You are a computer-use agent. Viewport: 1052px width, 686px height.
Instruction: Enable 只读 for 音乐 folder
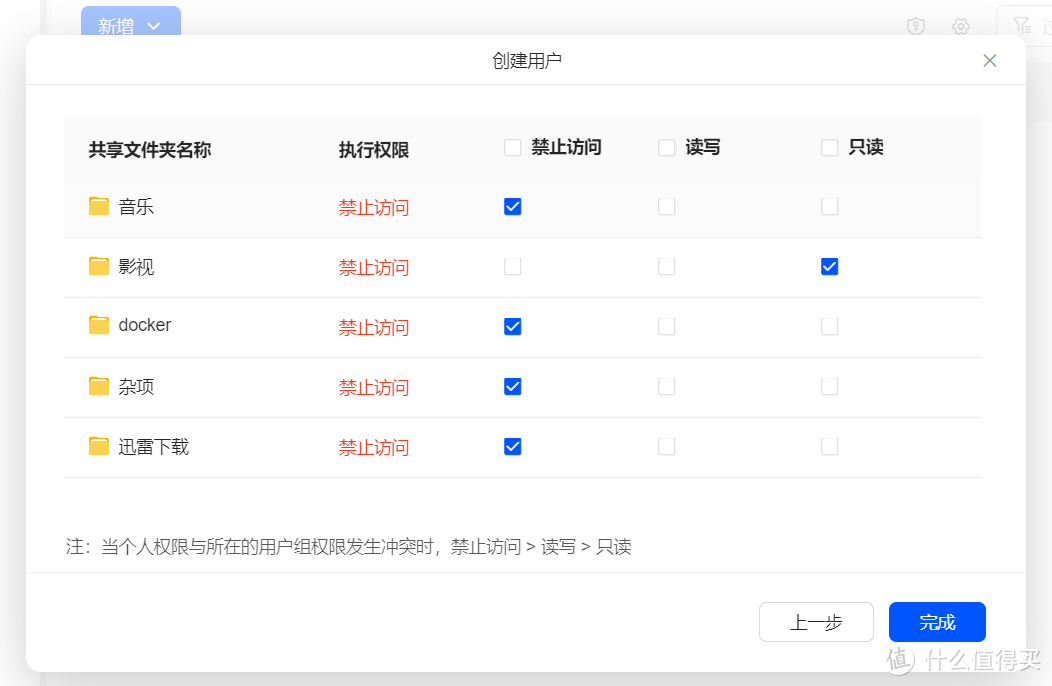click(829, 207)
